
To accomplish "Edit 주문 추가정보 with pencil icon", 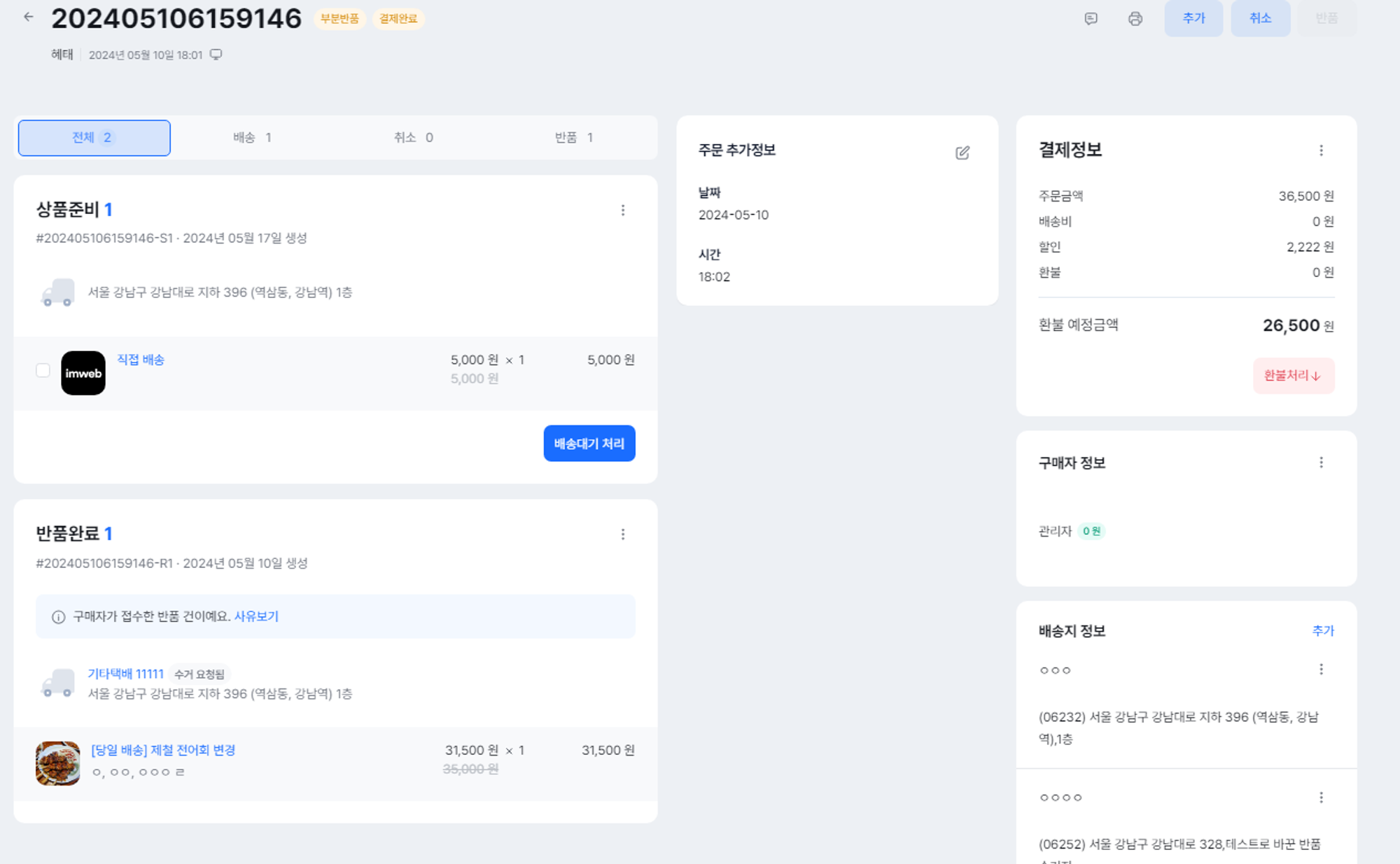I will [962, 153].
